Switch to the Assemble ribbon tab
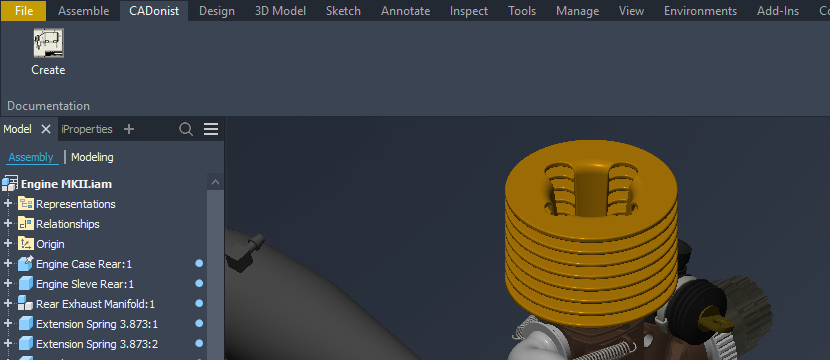 click(84, 11)
